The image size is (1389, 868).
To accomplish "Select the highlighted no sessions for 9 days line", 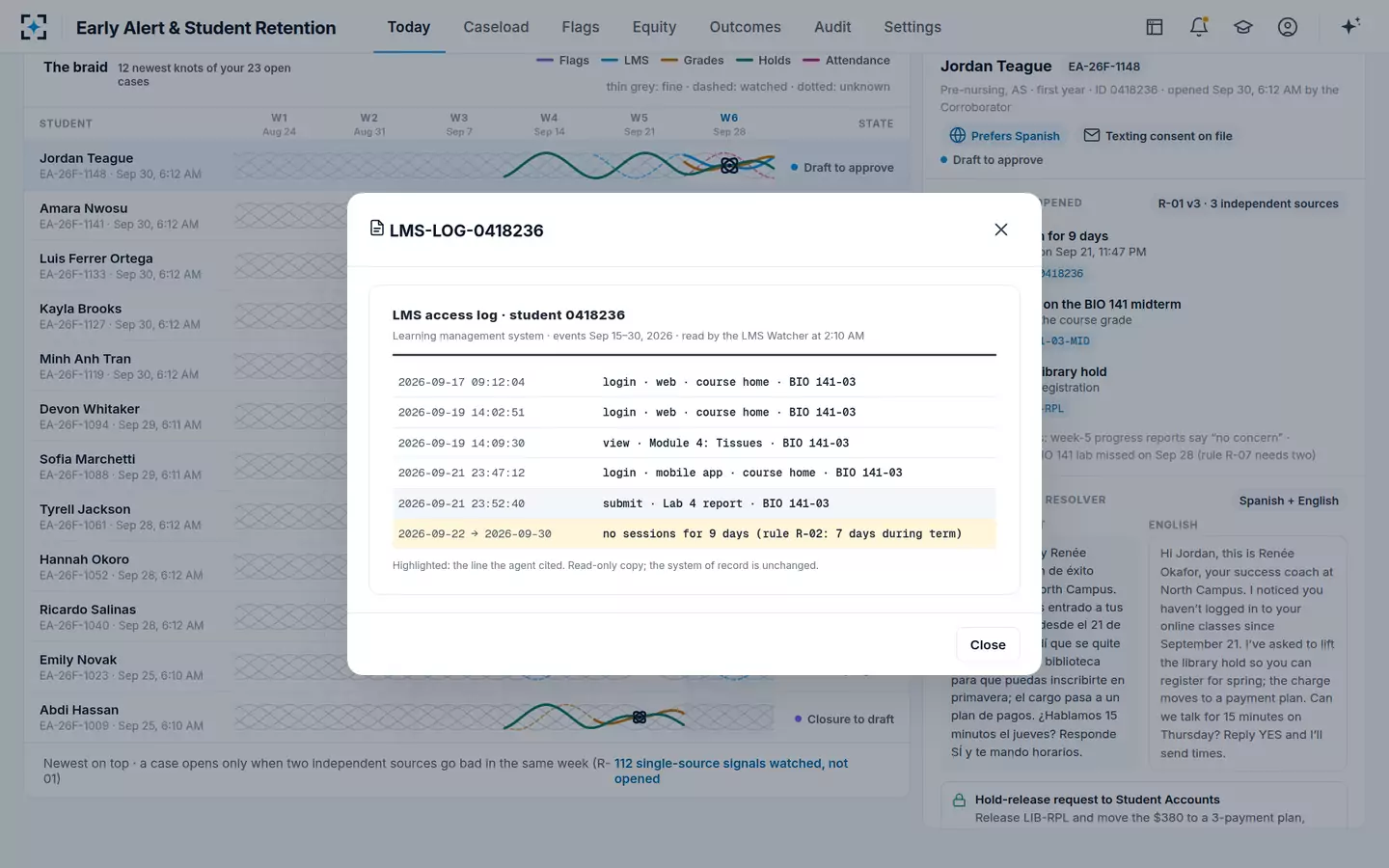I will click(x=694, y=533).
